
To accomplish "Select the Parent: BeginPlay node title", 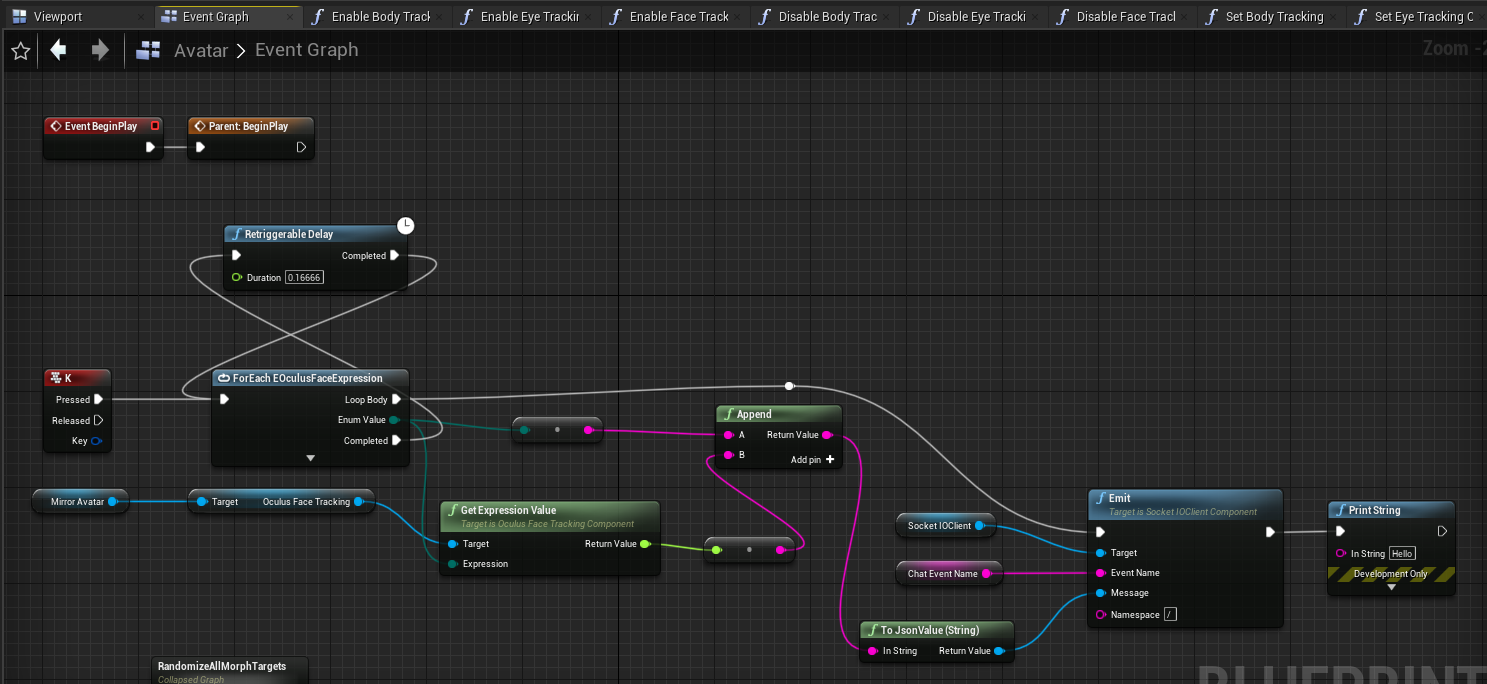I will click(248, 126).
